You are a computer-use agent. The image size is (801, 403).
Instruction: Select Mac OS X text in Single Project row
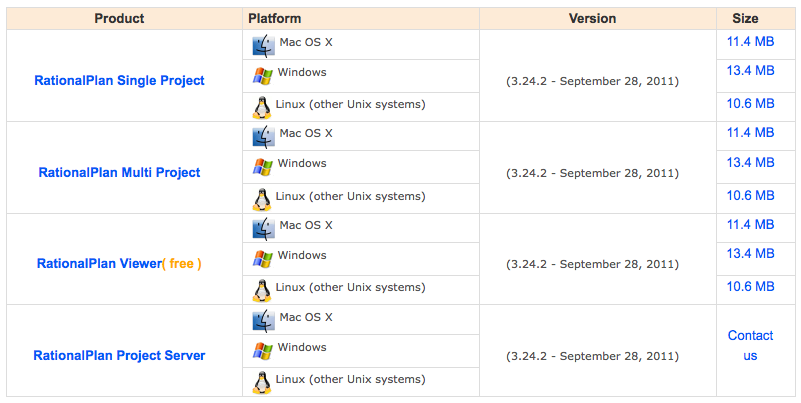point(306,42)
